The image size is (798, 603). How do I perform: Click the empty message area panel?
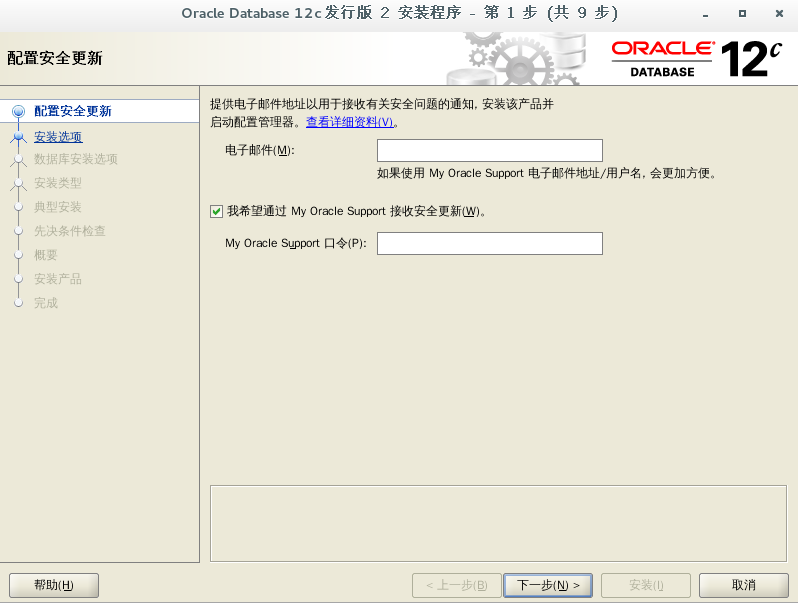[498, 524]
